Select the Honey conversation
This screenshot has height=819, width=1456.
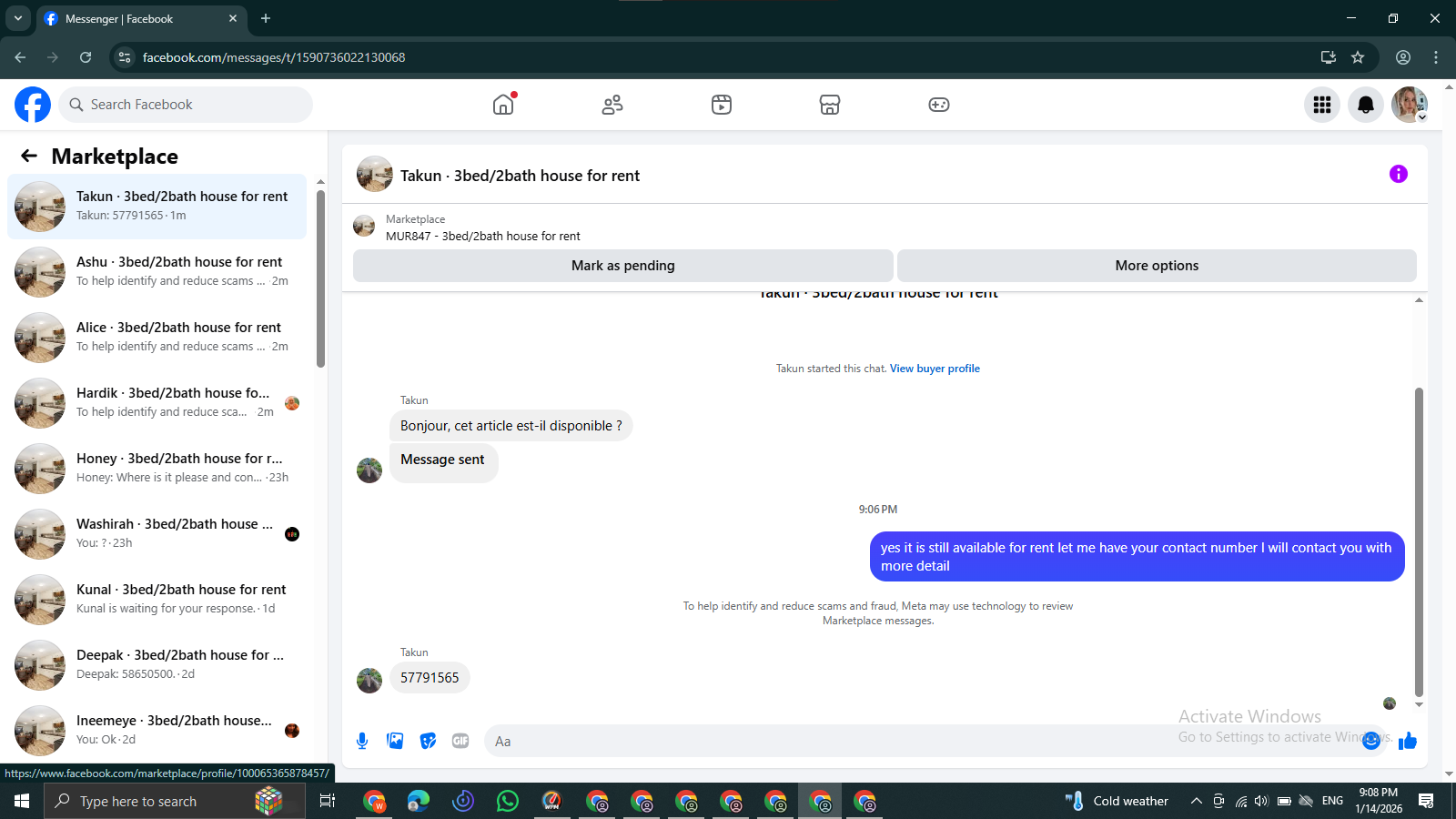pyautogui.click(x=157, y=469)
